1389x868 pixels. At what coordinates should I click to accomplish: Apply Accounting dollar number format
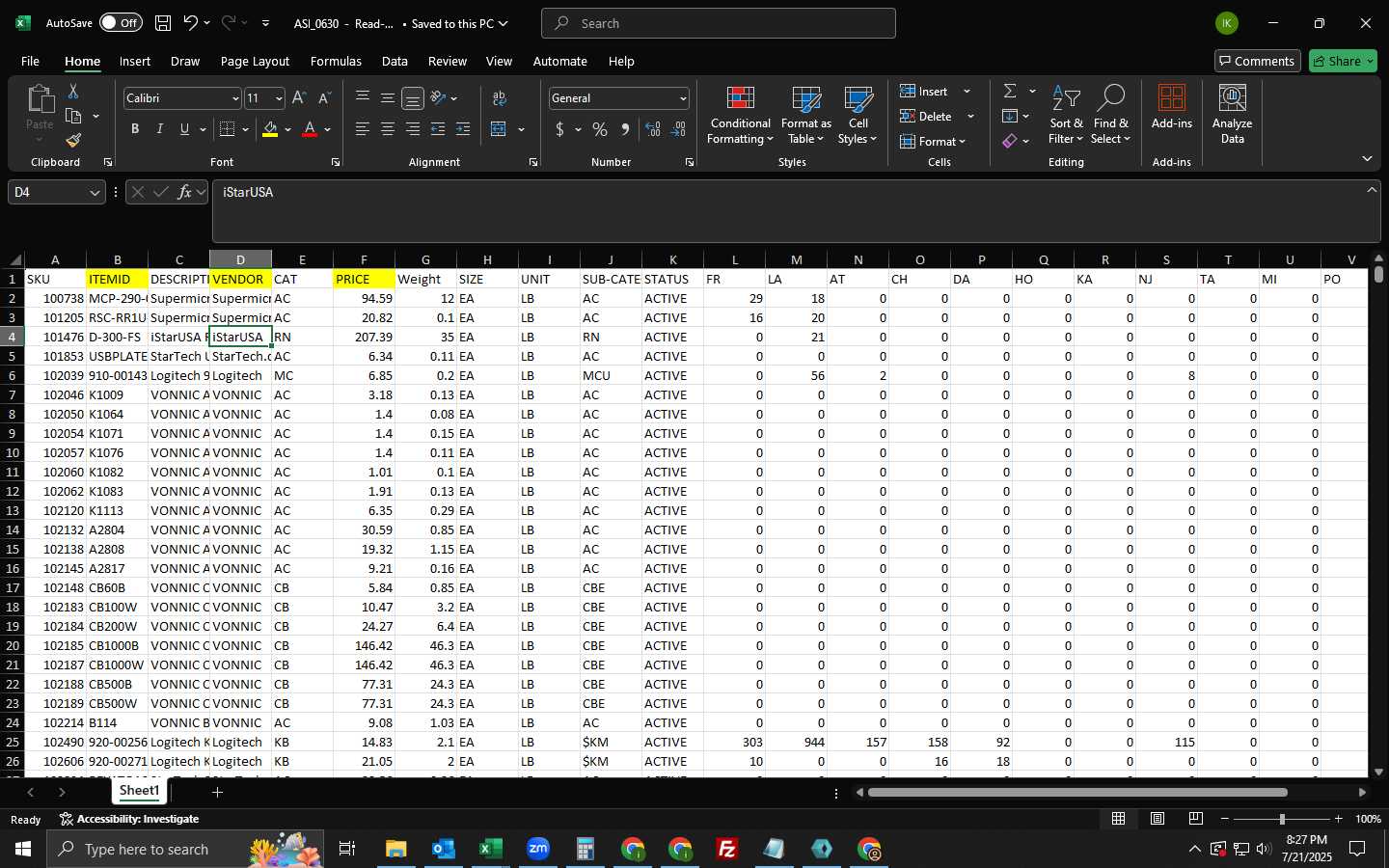click(559, 129)
